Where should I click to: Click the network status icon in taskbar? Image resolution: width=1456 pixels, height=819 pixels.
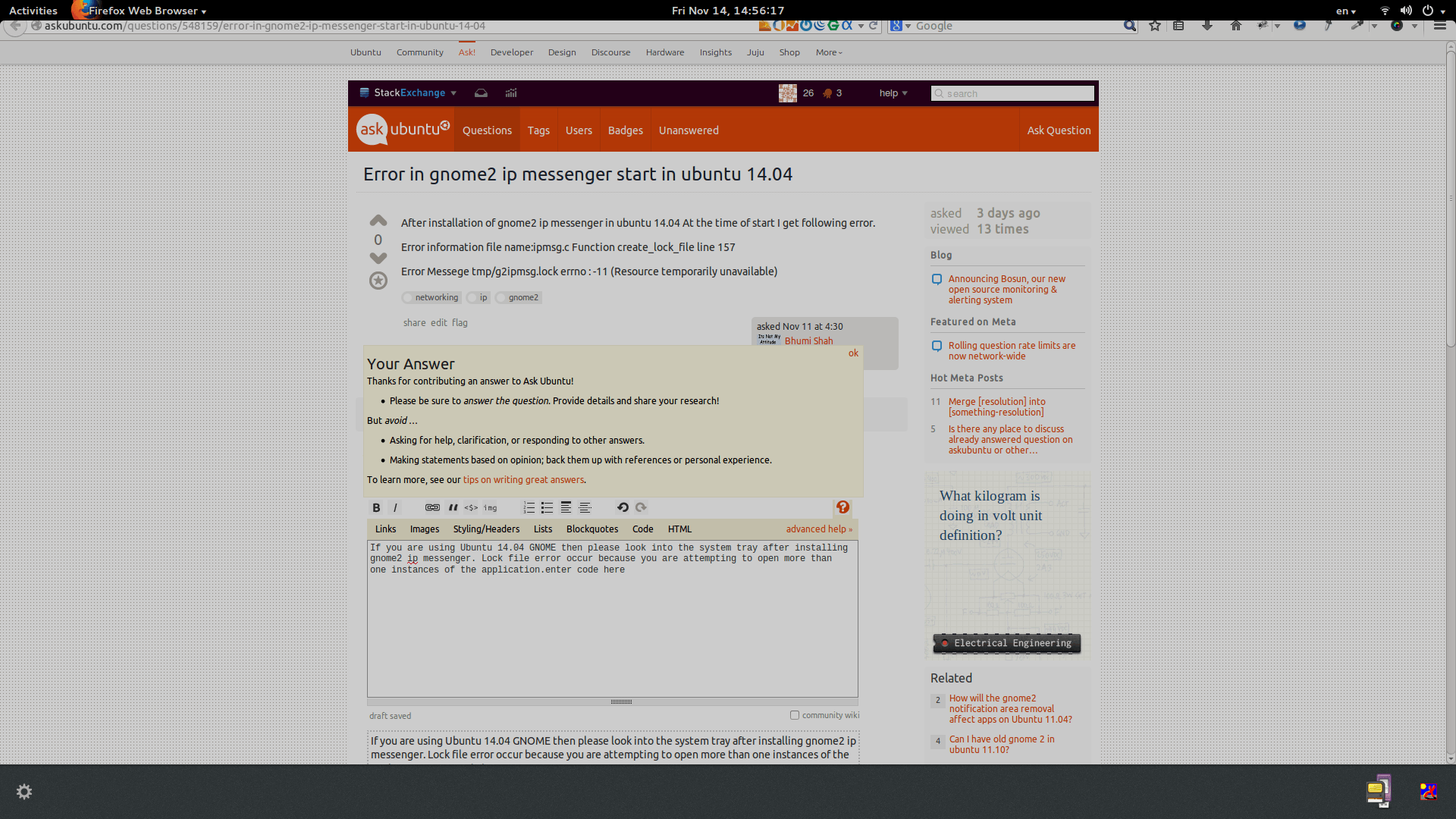click(1385, 10)
